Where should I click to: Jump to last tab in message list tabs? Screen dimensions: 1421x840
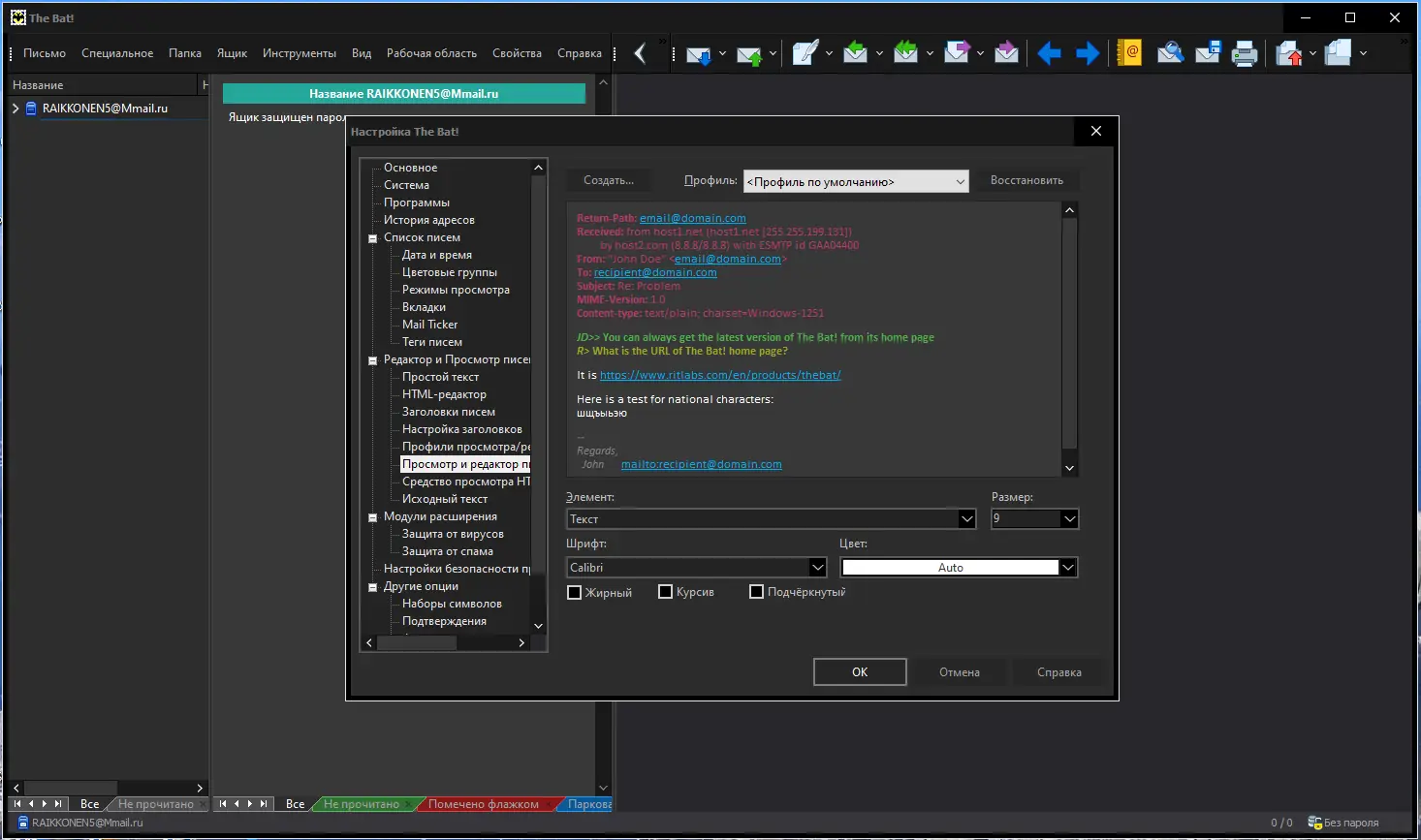[x=264, y=804]
